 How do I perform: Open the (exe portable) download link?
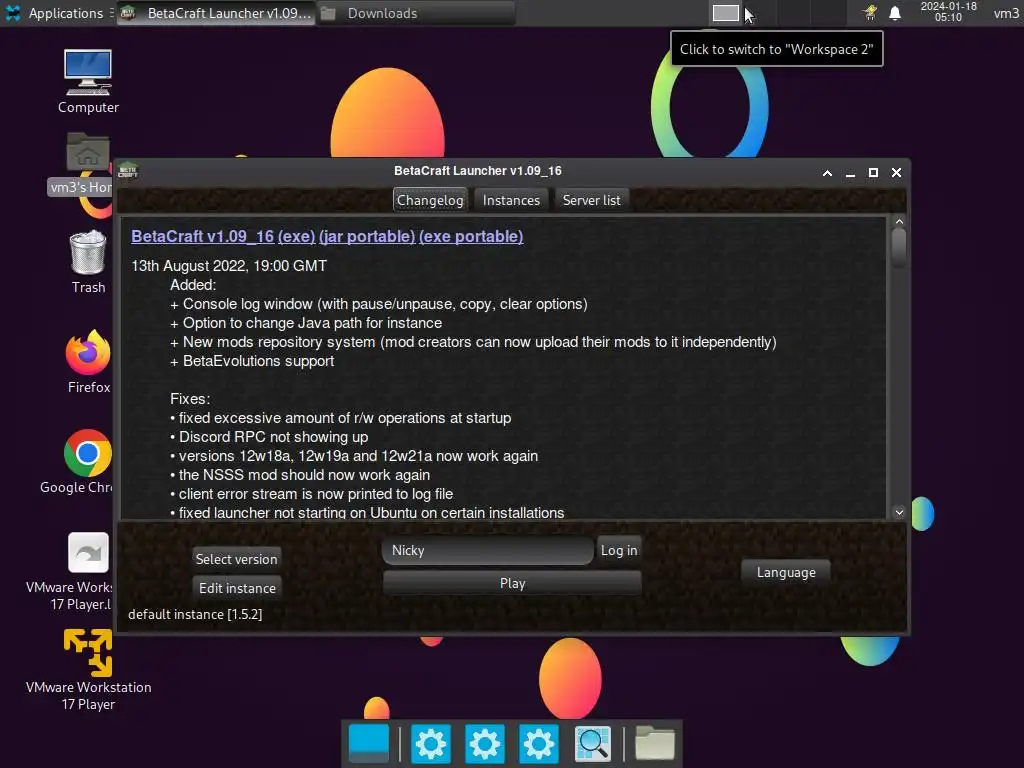click(x=471, y=236)
